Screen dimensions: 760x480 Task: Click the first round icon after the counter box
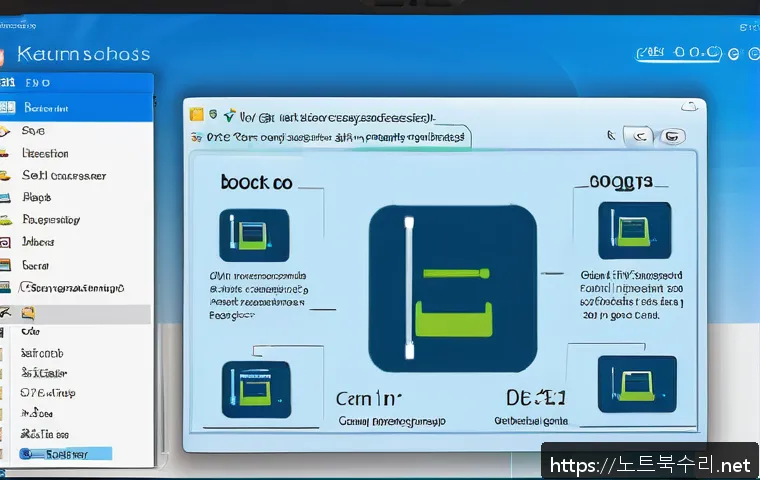733,54
